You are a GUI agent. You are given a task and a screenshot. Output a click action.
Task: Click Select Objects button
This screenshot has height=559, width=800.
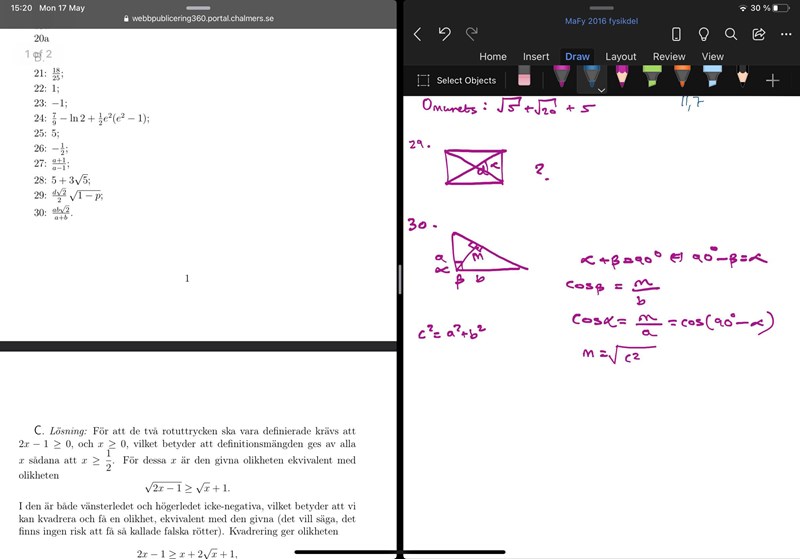tap(456, 80)
